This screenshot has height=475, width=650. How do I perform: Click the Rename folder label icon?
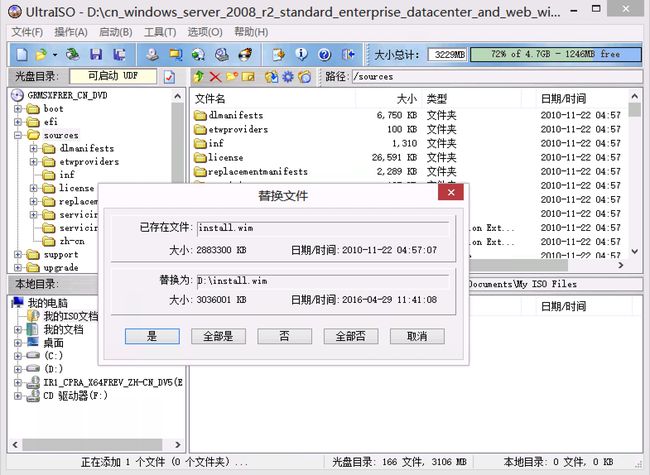pos(248,77)
